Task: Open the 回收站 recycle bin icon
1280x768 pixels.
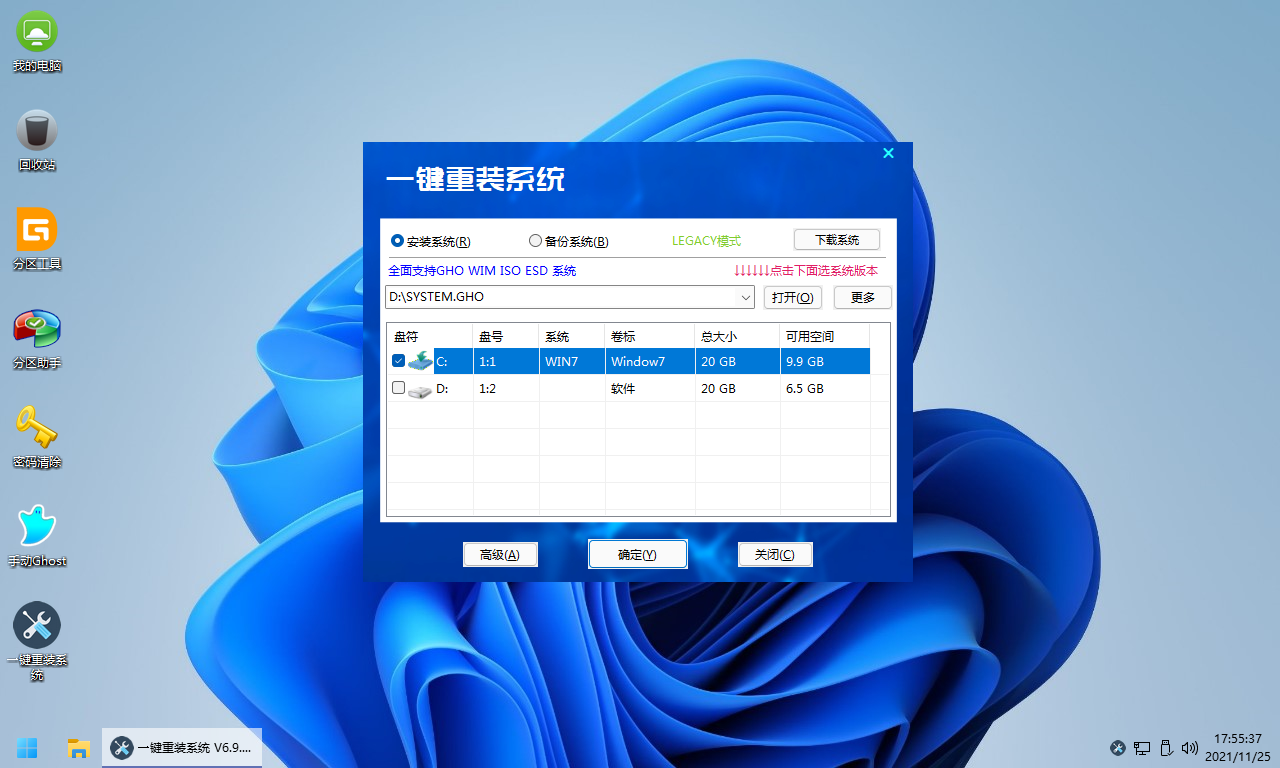Action: [37, 141]
